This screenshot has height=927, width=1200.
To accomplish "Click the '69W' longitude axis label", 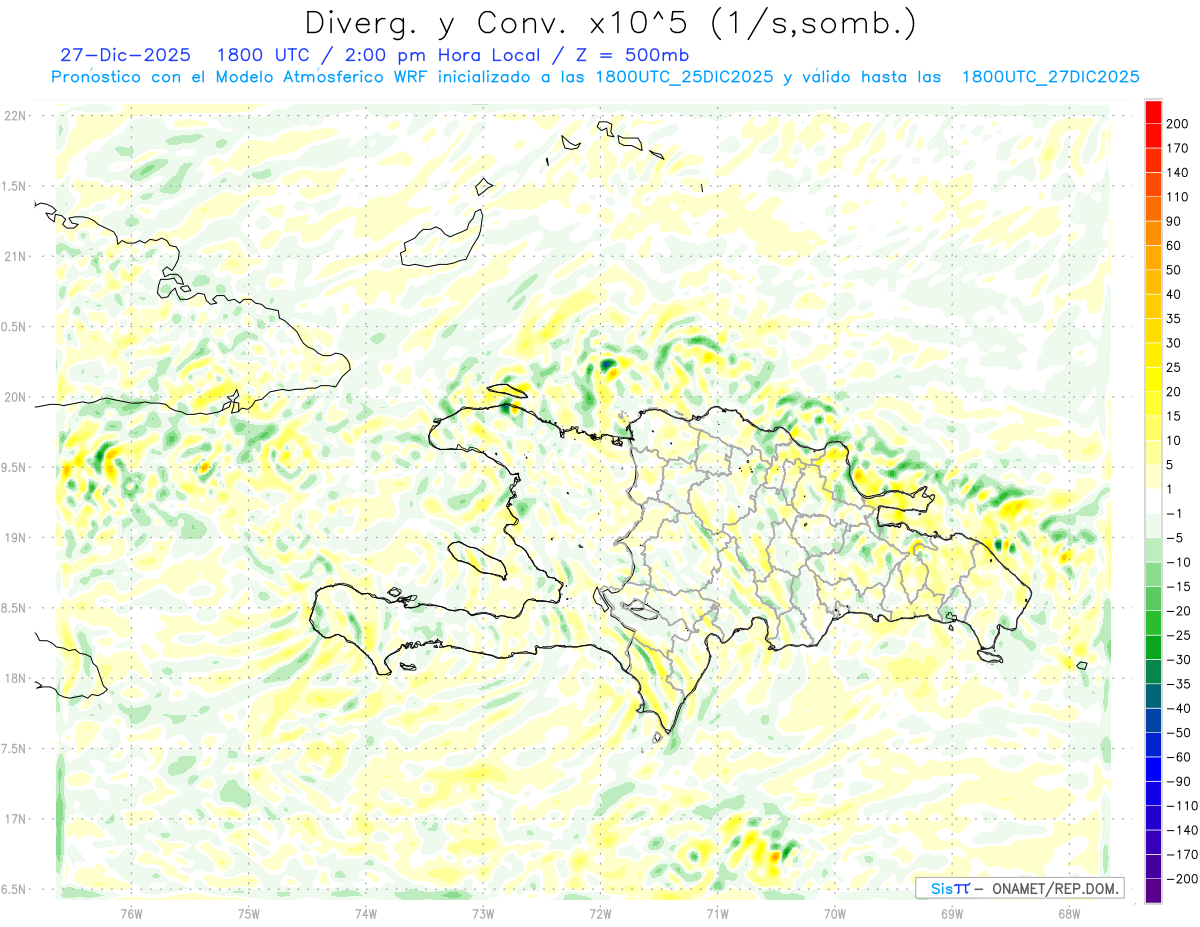I will click(952, 913).
